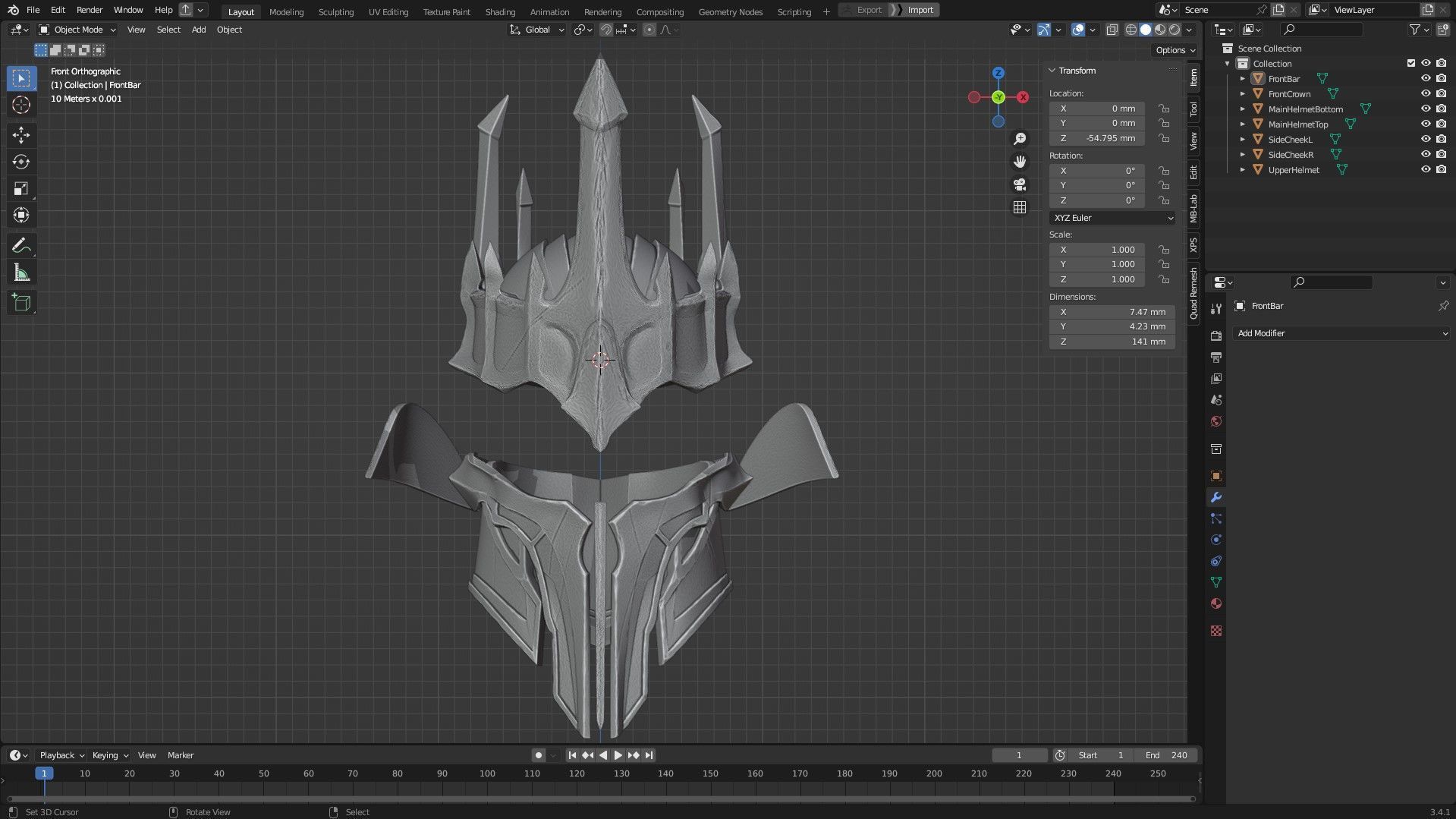Viewport: 1456px width, 819px height.
Task: Toggle camera view icon in viewport
Action: tap(1020, 184)
